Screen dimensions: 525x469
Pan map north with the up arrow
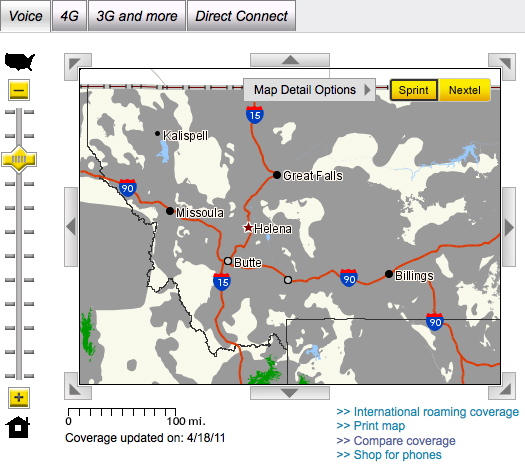tap(290, 60)
